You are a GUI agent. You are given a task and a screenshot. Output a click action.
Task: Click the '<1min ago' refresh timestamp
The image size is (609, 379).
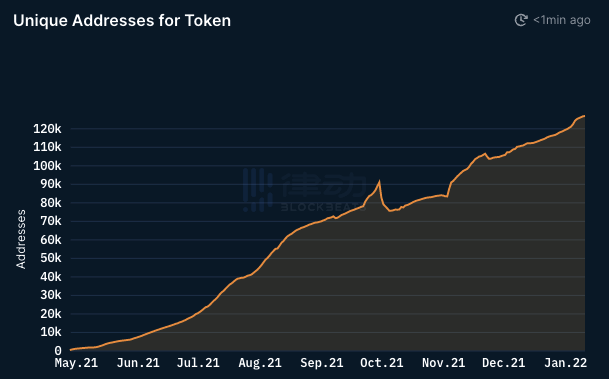tap(562, 20)
